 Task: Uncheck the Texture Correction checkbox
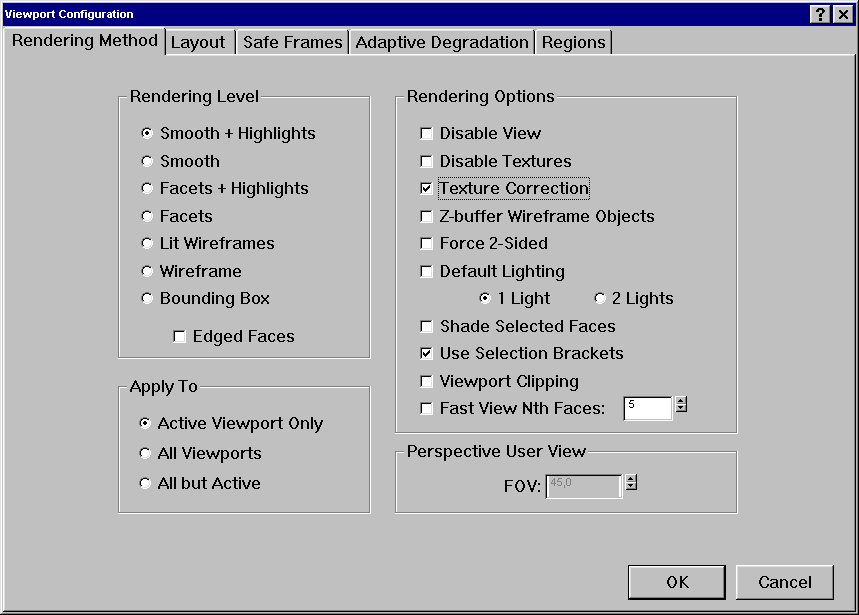(427, 188)
